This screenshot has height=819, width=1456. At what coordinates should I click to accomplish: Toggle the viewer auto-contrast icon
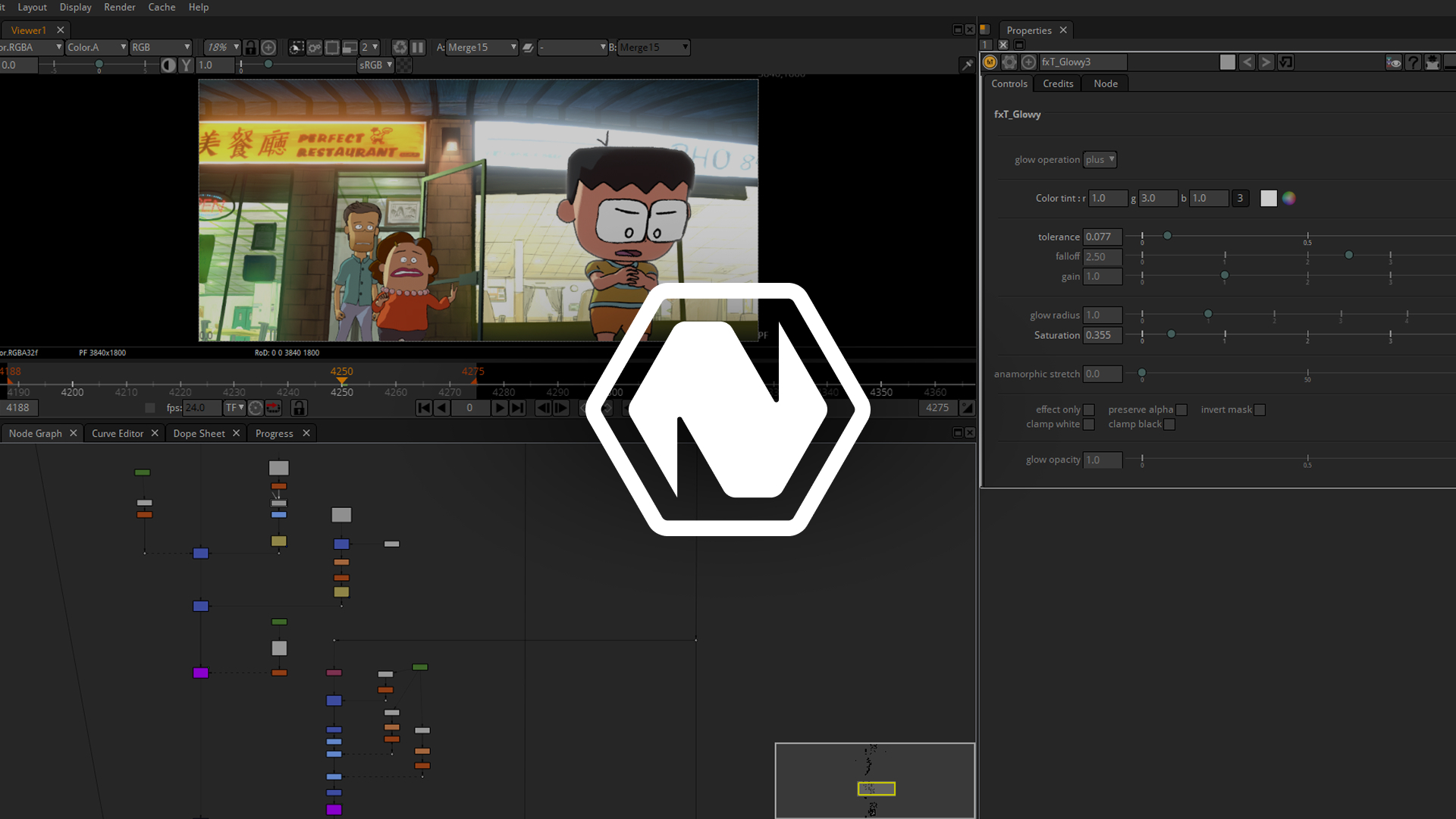click(168, 65)
